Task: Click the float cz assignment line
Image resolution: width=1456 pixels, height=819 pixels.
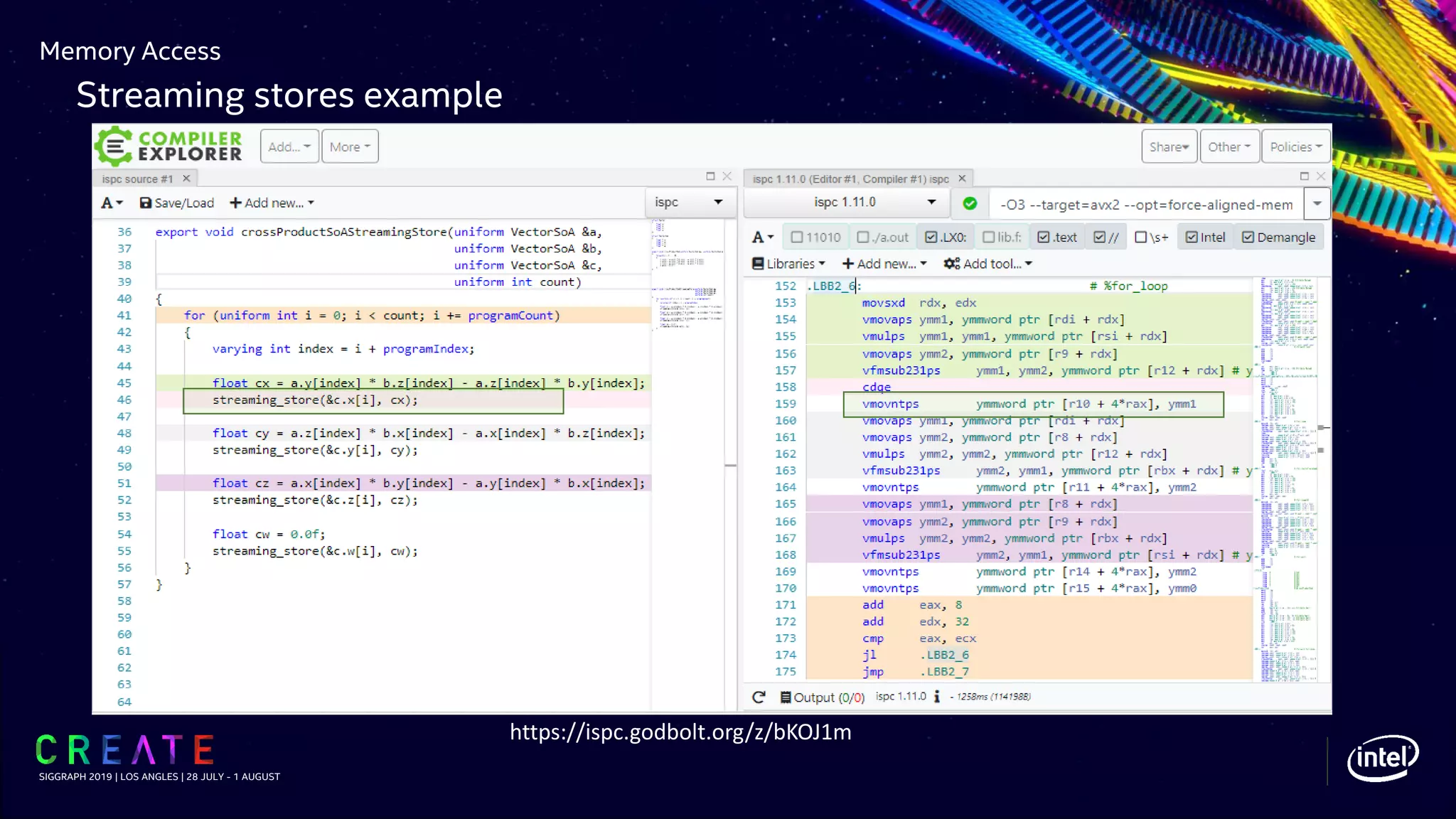Action: coord(428,483)
